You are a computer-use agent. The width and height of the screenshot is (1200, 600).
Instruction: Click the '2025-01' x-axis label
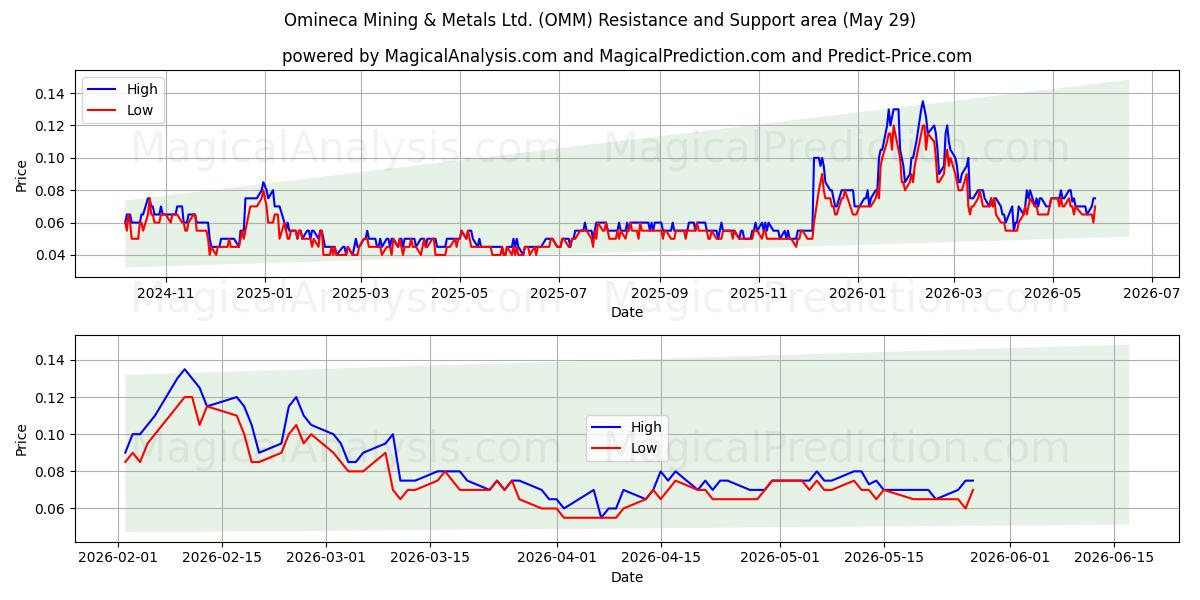tap(265, 293)
